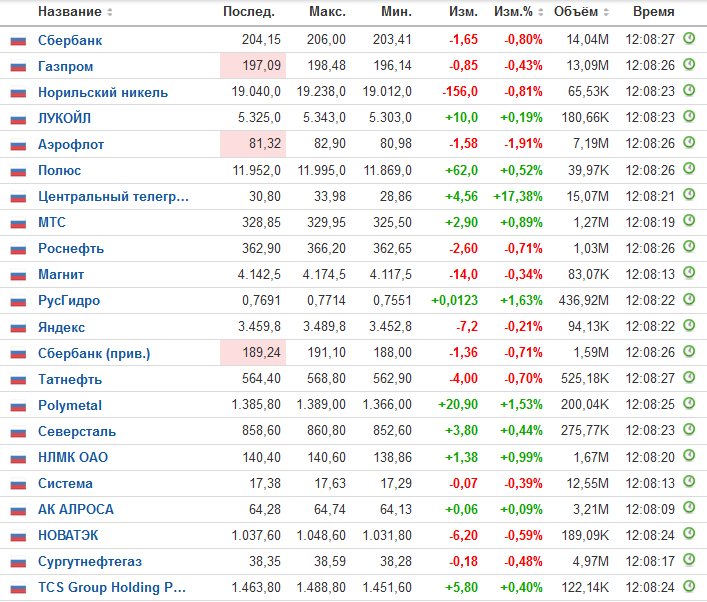Click the clock icon in Яндекс row

coord(689,325)
